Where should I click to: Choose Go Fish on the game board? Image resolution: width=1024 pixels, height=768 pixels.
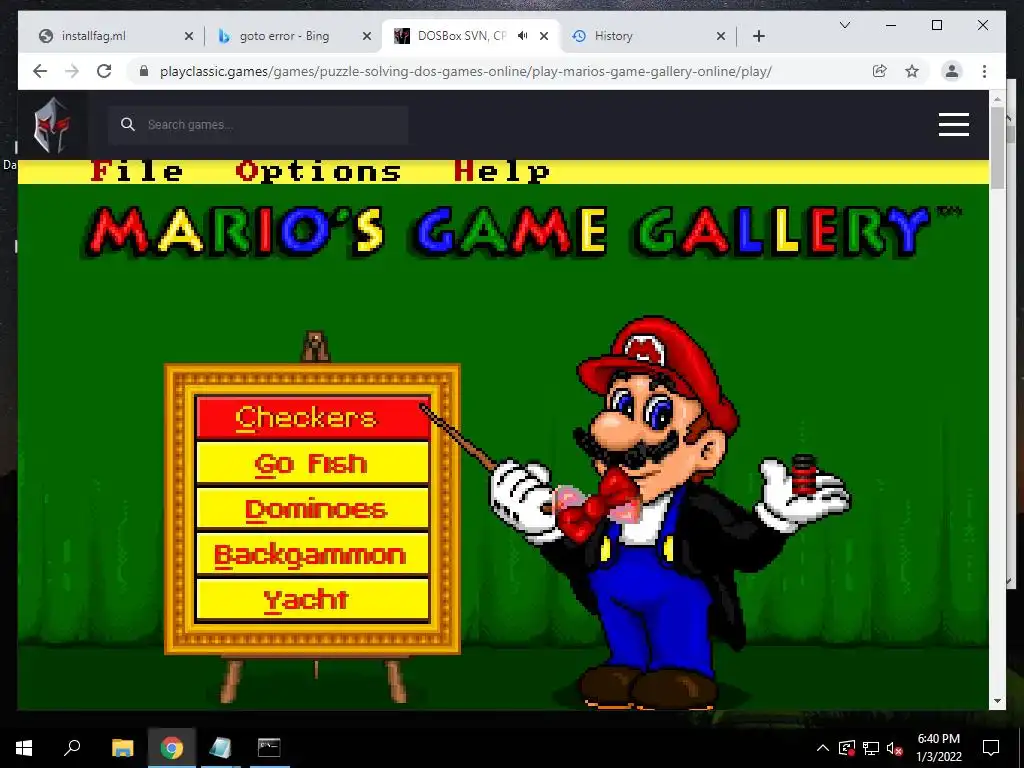click(x=313, y=462)
